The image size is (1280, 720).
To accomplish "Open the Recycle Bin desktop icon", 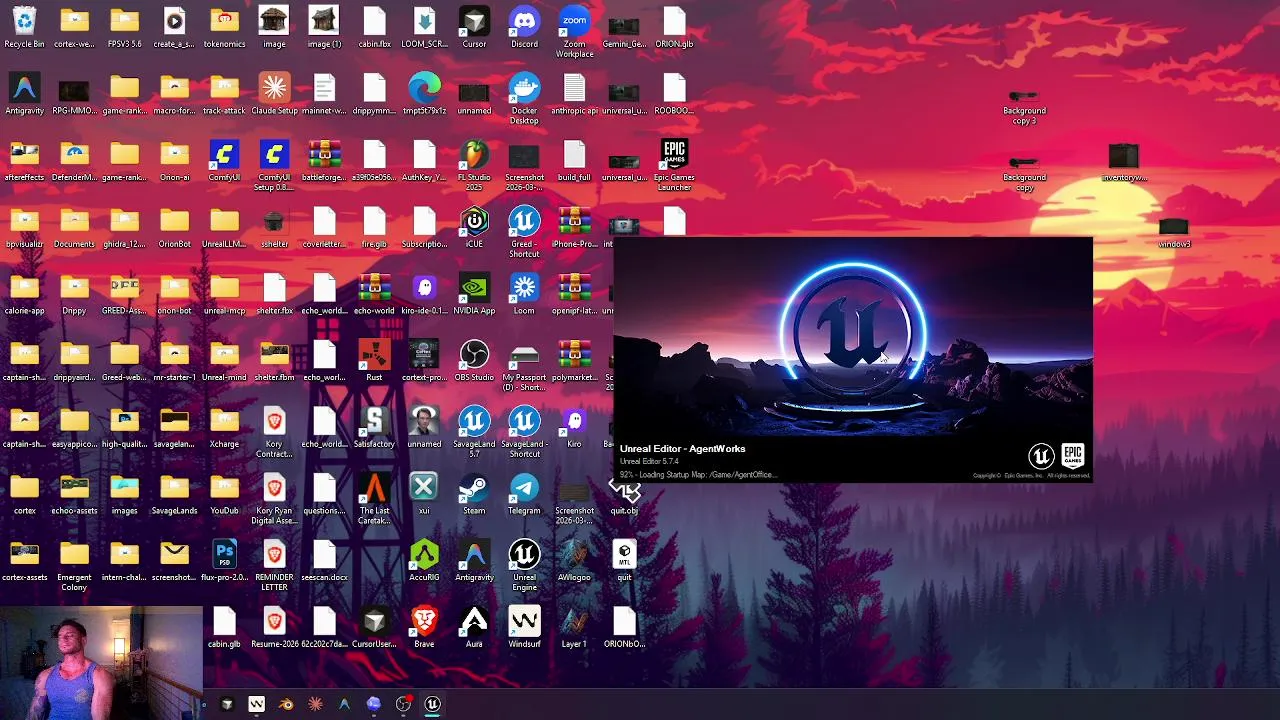I will click(24, 28).
